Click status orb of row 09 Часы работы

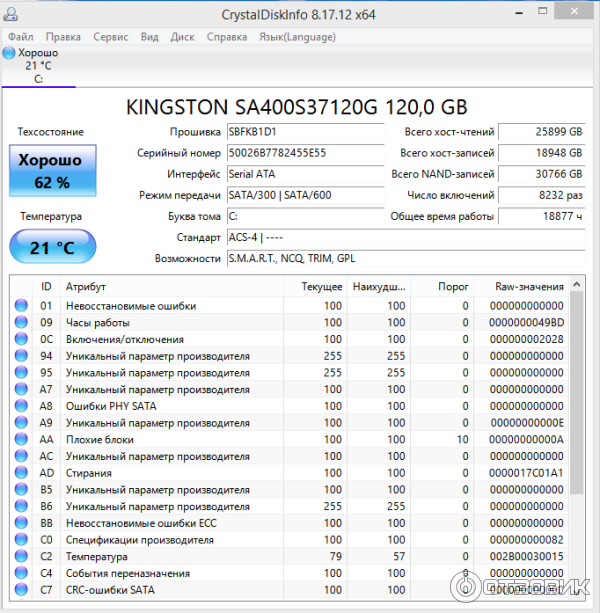tap(21, 322)
